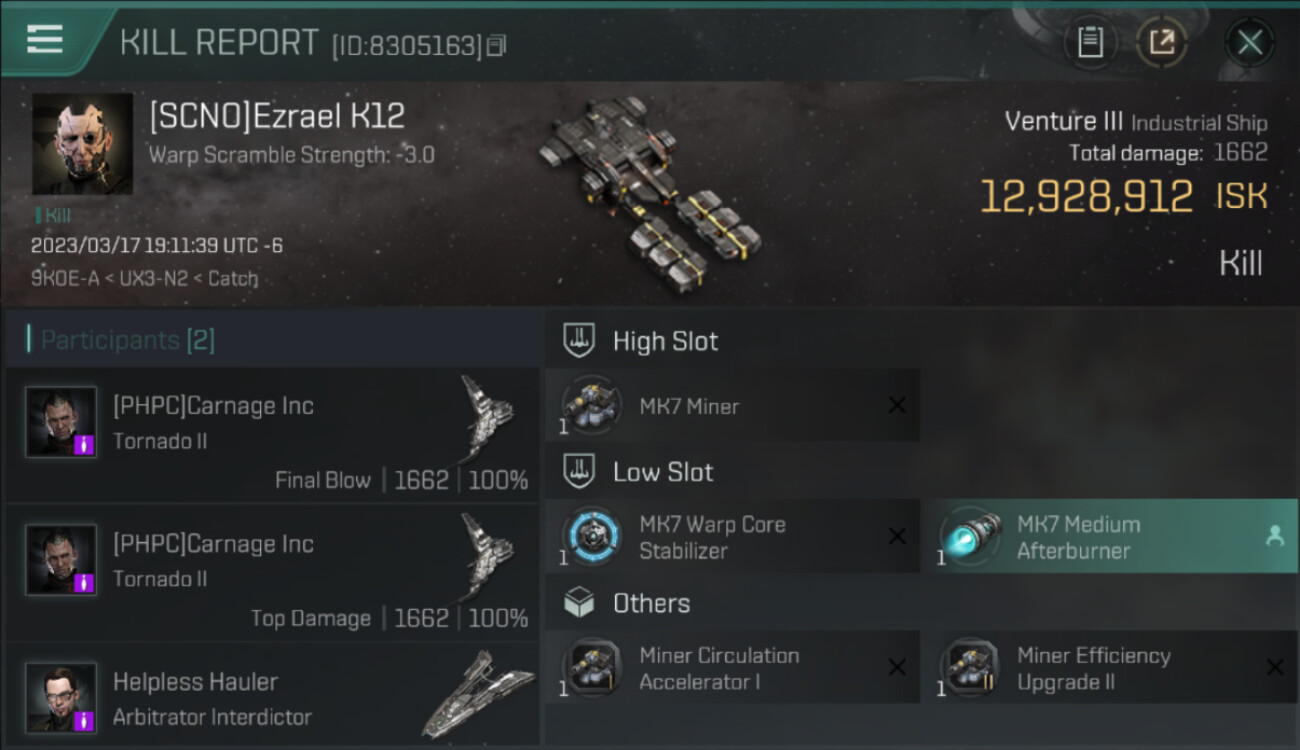Open the clipboard report icon
Viewport: 1300px width, 750px height.
coord(1090,42)
